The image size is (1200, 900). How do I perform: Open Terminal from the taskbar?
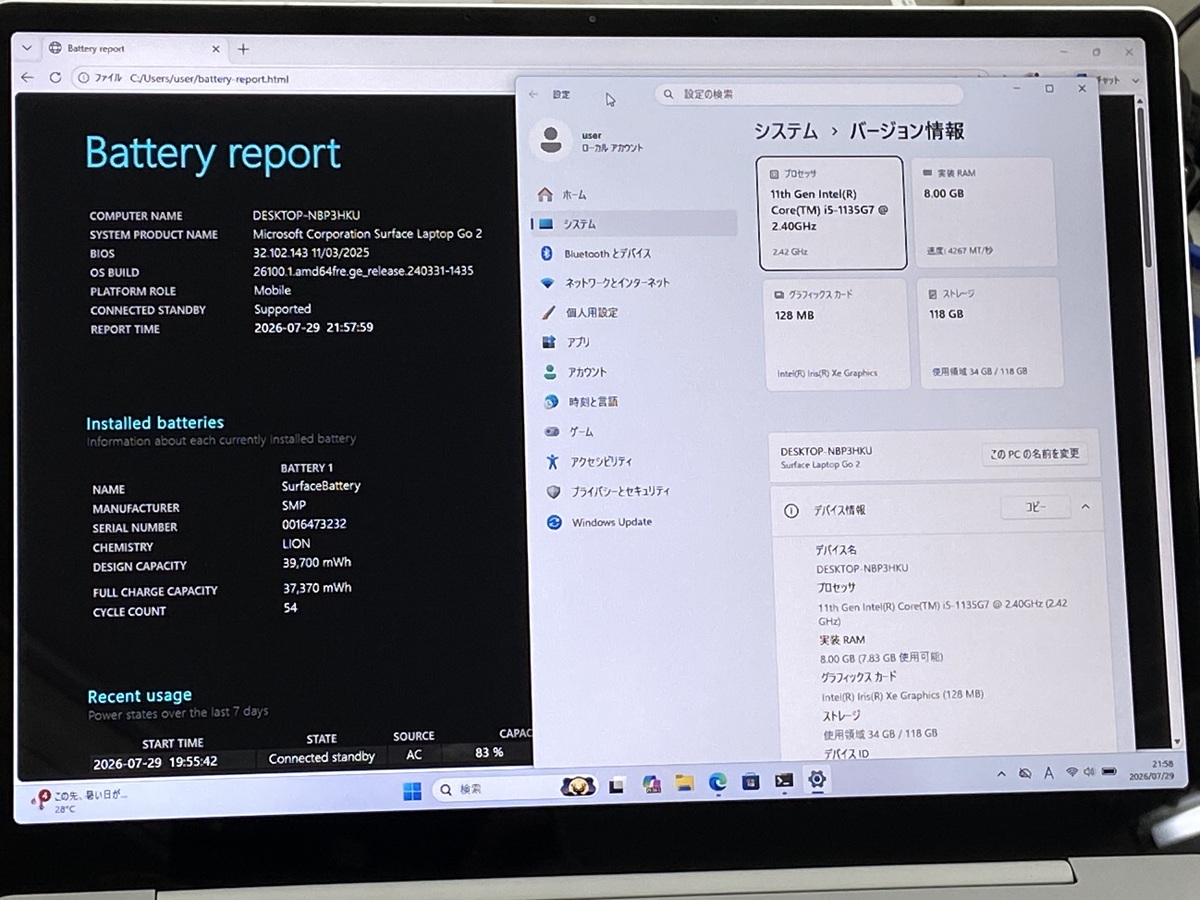click(784, 780)
